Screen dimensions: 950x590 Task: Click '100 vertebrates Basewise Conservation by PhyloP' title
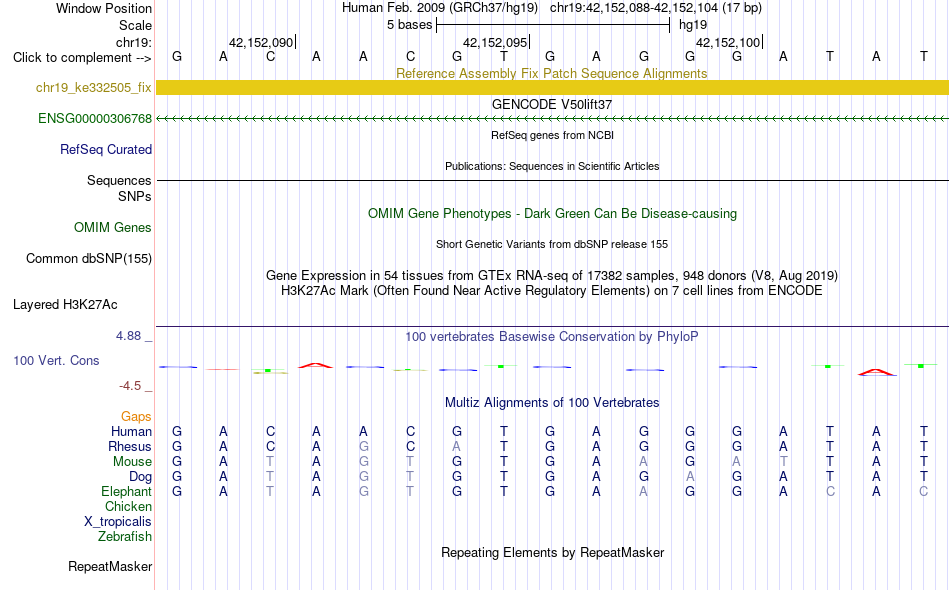coord(552,337)
